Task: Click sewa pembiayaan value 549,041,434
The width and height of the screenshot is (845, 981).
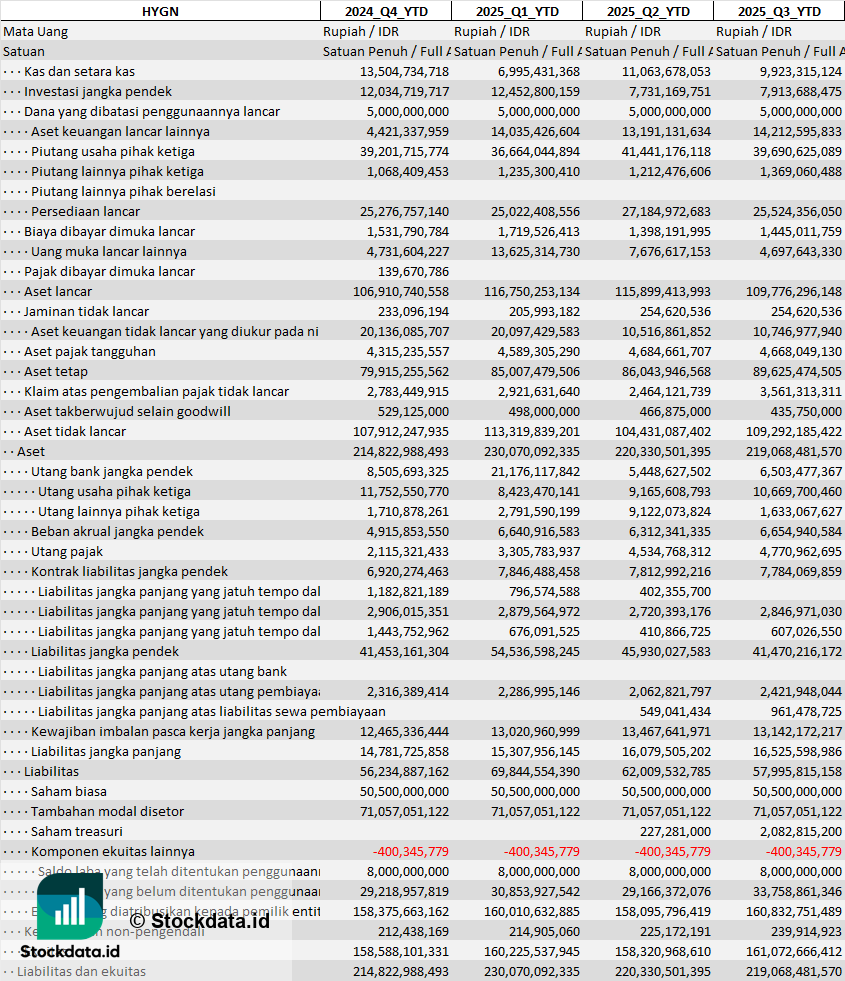Action: click(x=675, y=712)
